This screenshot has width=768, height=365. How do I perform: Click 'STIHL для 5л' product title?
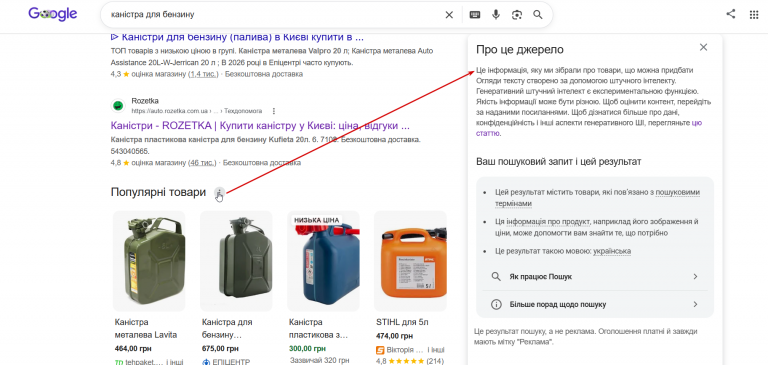coord(402,322)
